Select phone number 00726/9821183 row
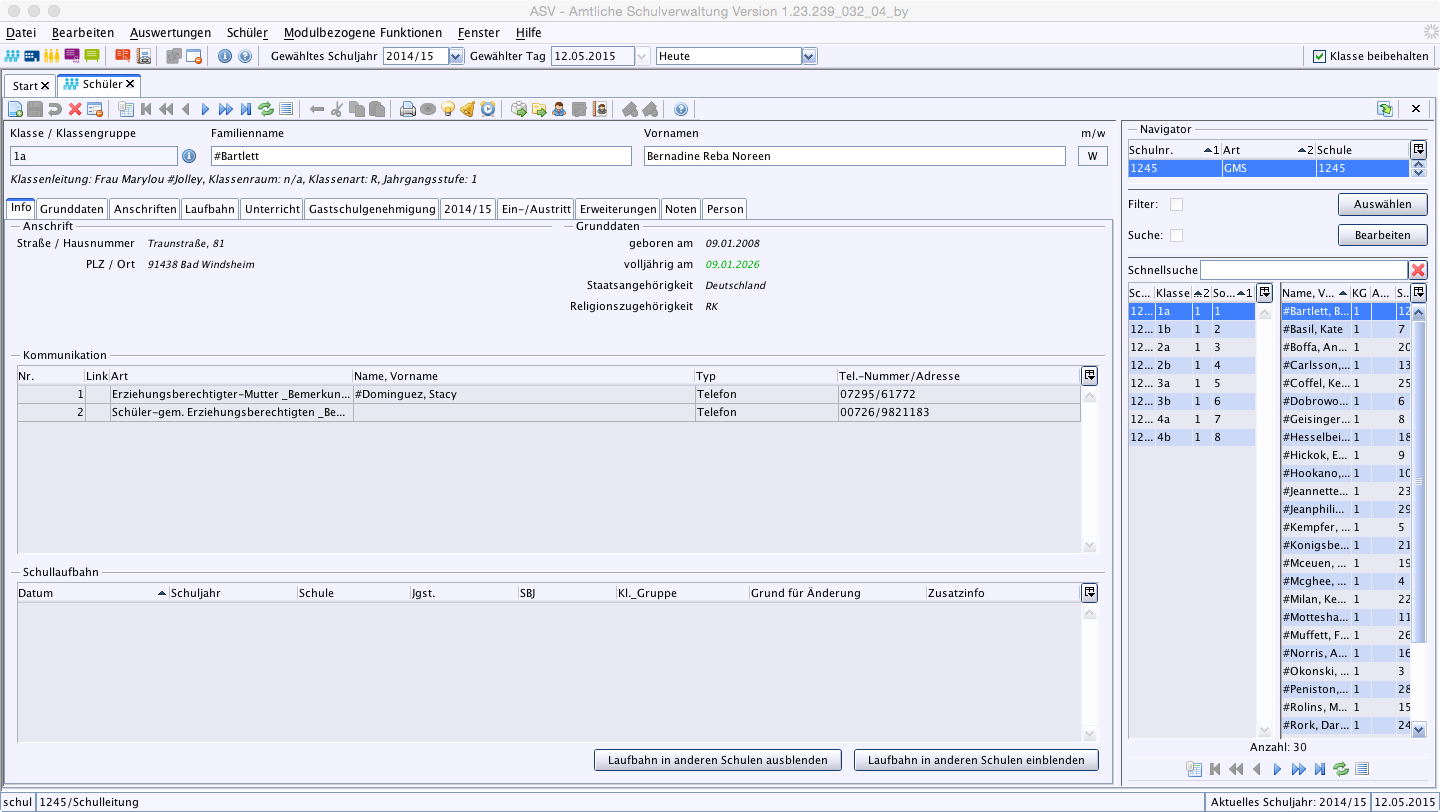The height and width of the screenshot is (812, 1440). (x=549, y=412)
